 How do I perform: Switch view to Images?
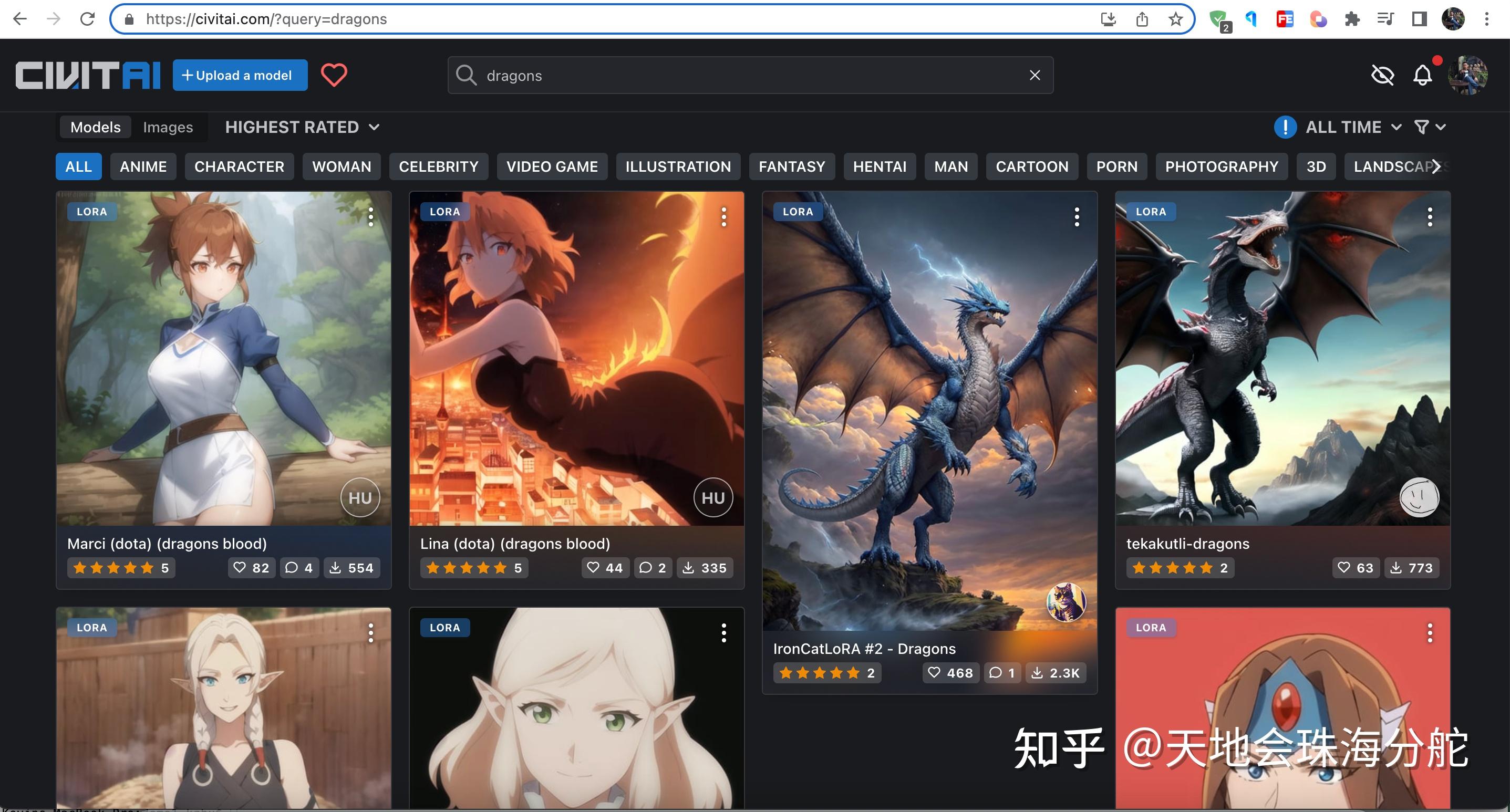click(x=168, y=127)
